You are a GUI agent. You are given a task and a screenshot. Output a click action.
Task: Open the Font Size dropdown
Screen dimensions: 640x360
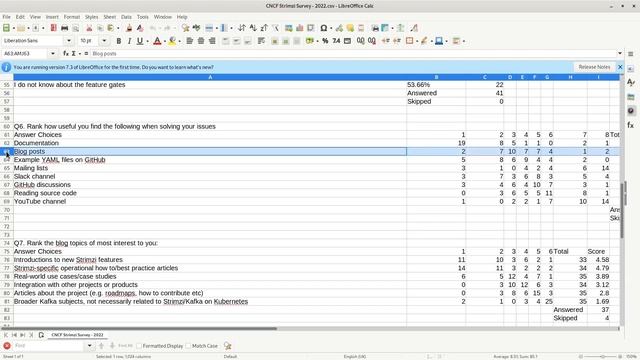tap(104, 41)
